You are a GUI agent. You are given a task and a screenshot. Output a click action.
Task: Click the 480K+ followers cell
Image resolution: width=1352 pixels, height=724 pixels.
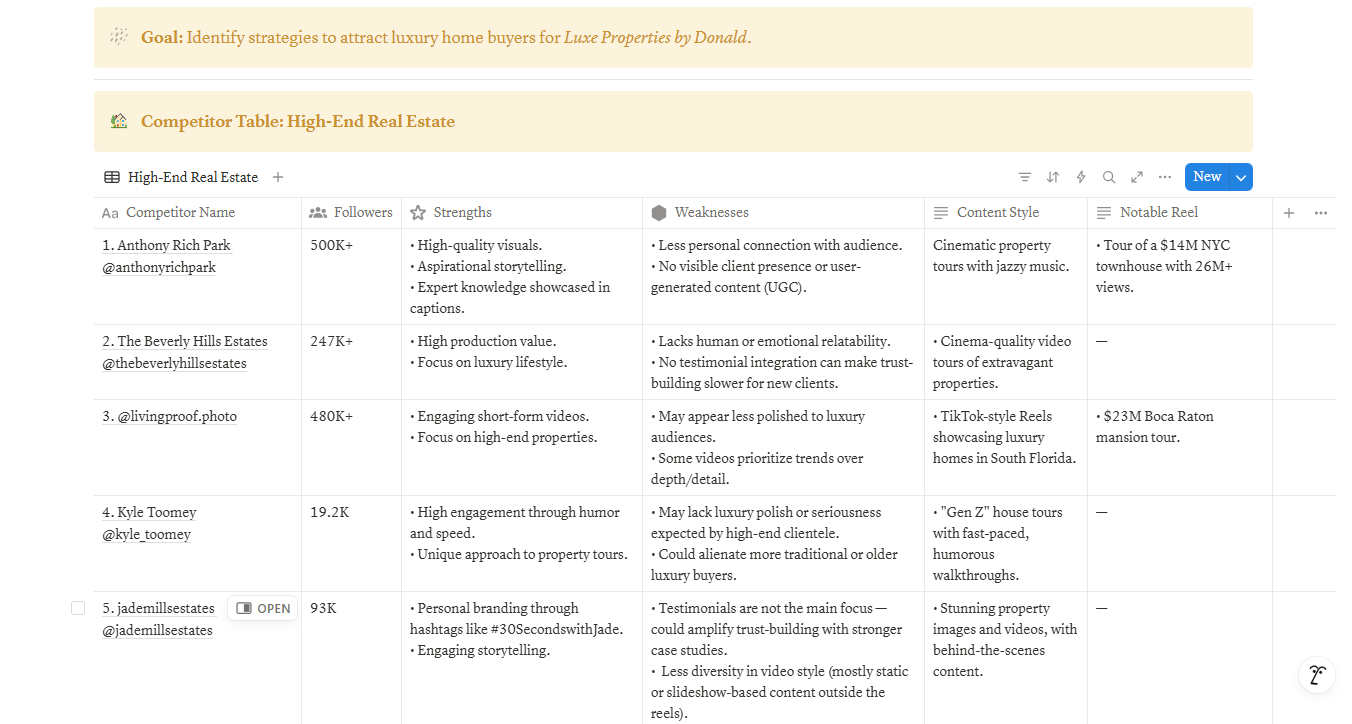351,448
